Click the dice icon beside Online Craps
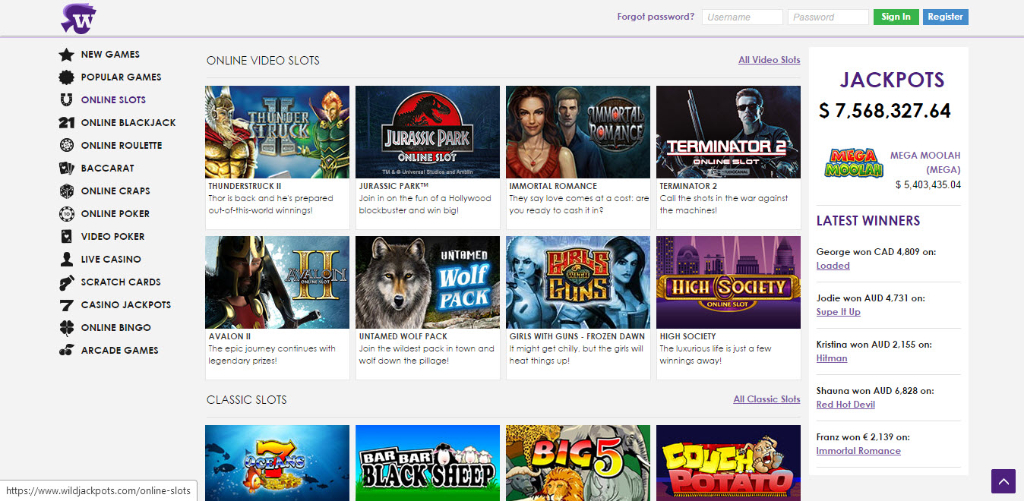 coord(66,191)
